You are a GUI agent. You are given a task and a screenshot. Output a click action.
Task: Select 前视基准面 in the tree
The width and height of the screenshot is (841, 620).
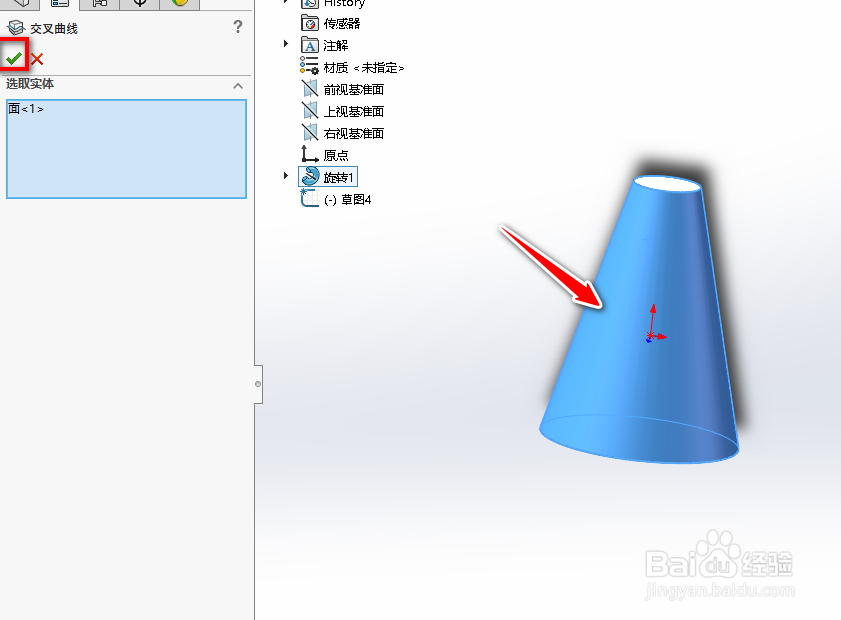coord(353,90)
